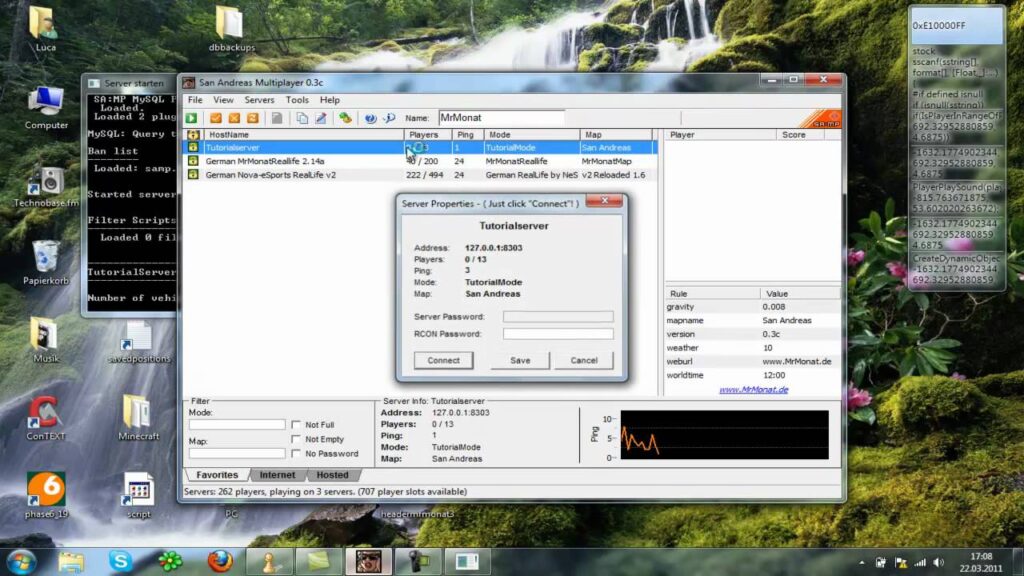This screenshot has height=576, width=1024.
Task: Enable the Not Full filter checkbox
Action: (296, 425)
